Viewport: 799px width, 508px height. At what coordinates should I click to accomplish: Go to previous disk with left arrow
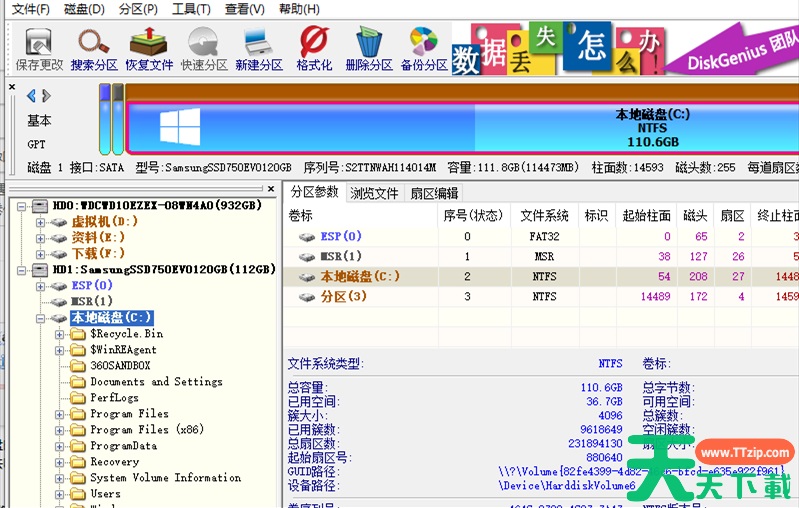tap(31, 96)
